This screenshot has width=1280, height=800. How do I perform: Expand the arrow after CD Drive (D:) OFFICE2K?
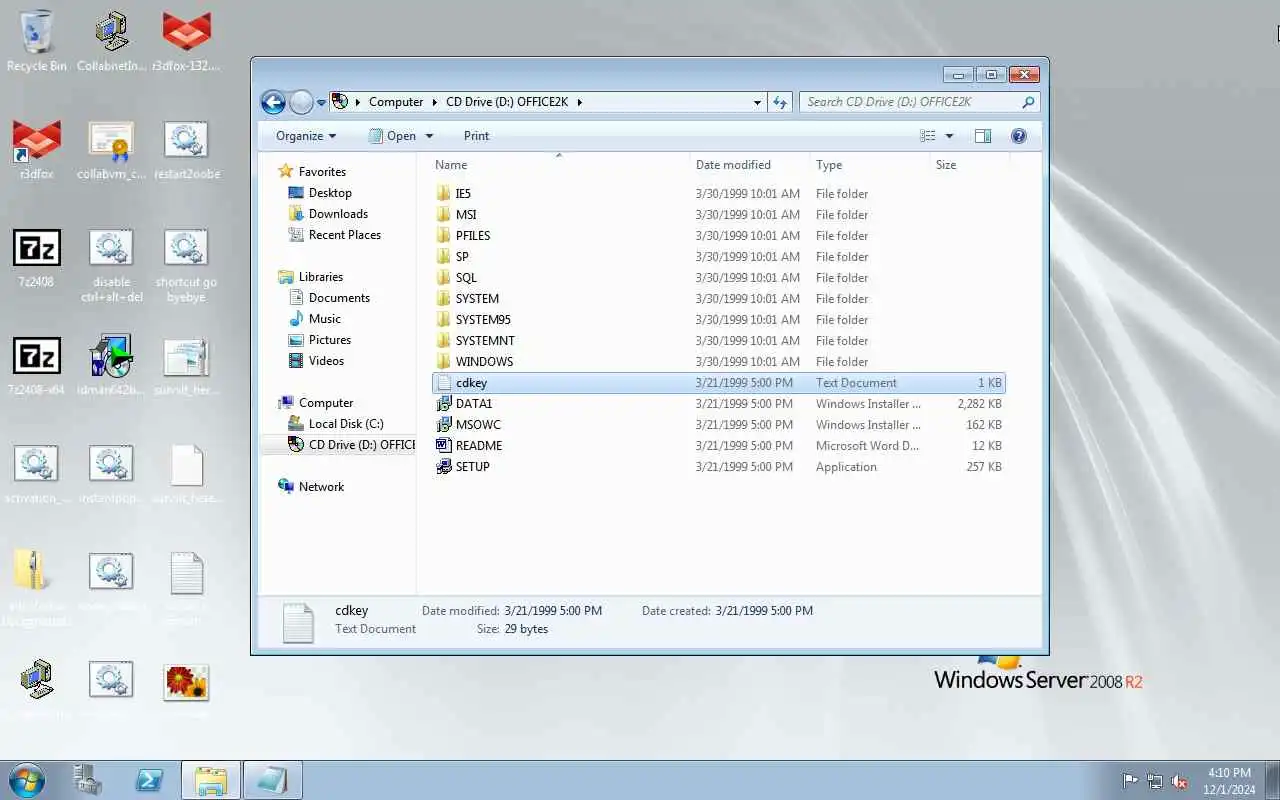579,102
